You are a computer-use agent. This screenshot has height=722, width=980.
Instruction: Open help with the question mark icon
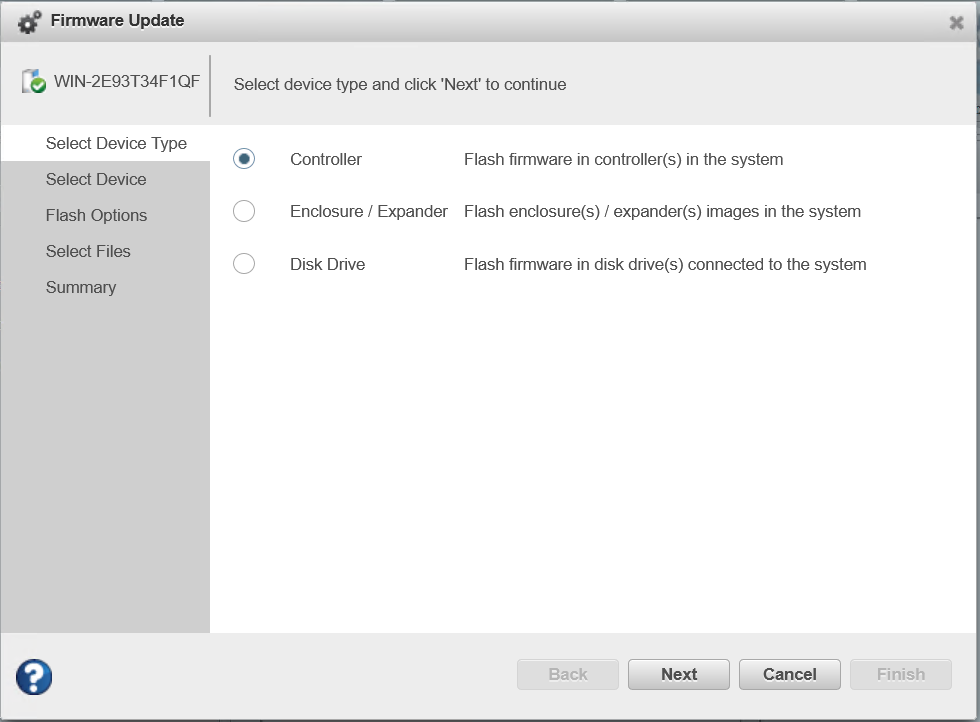coord(34,676)
